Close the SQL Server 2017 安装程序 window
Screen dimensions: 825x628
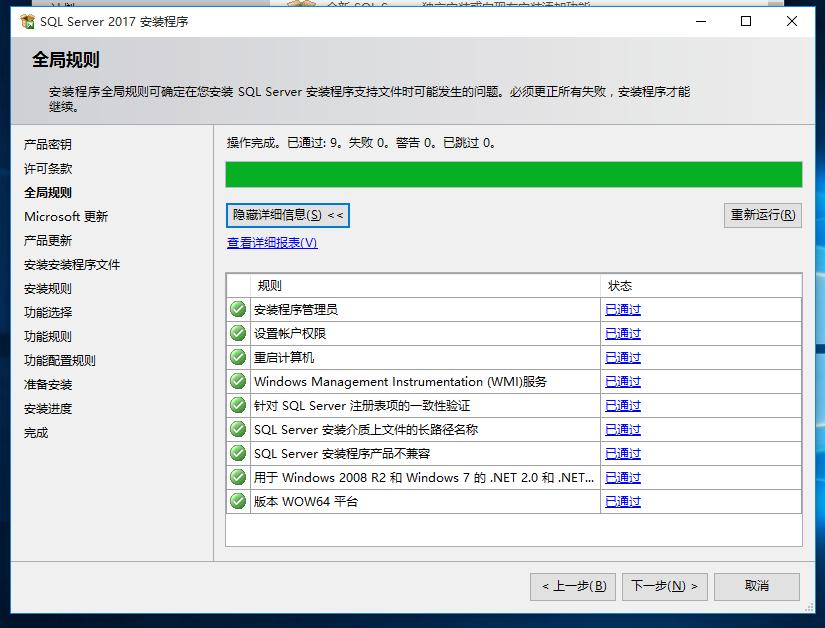click(x=791, y=22)
